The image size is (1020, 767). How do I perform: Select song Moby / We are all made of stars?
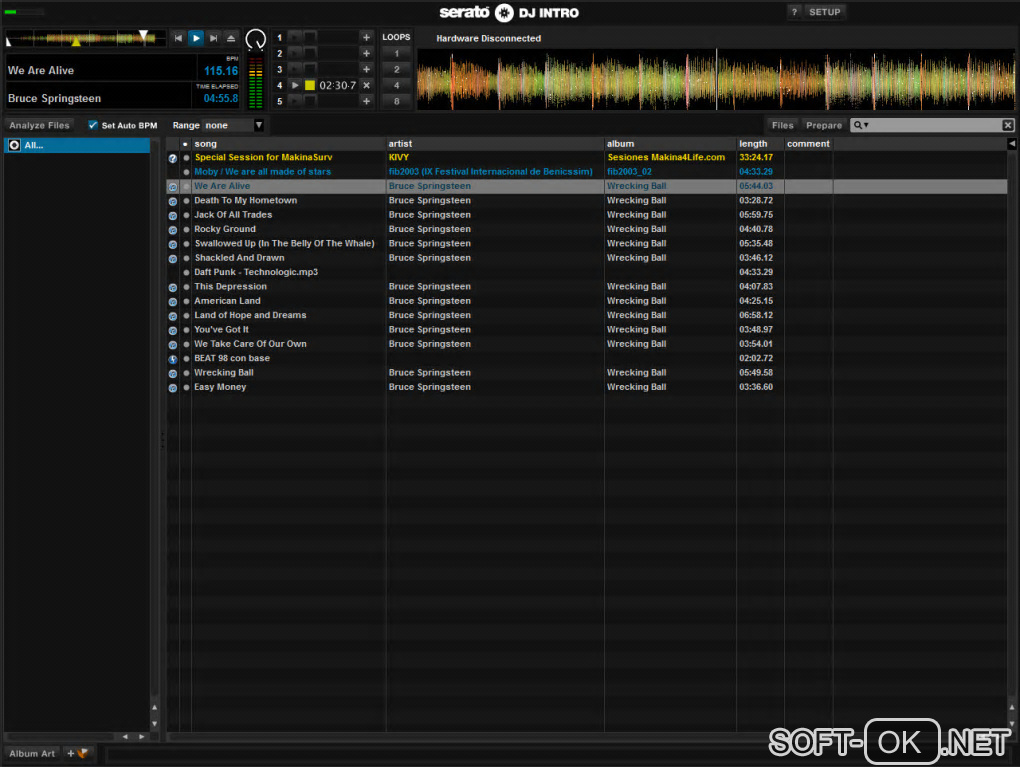[262, 172]
